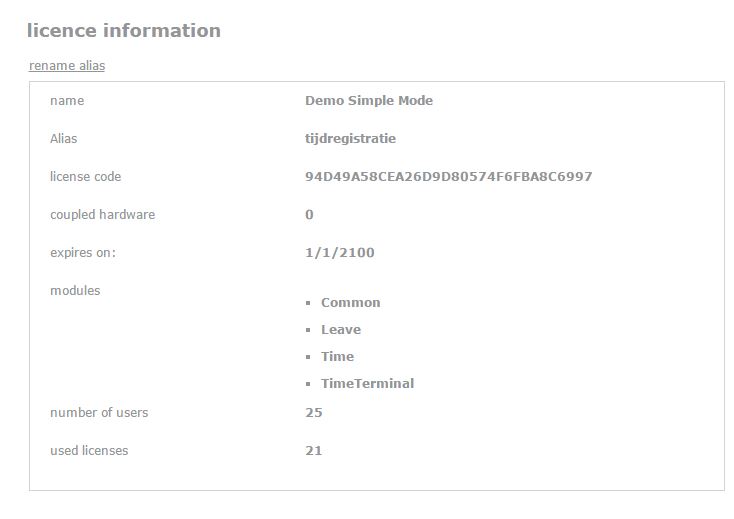The image size is (734, 519).
Task: Click the tijdregistratie alias value
Action: [351, 139]
